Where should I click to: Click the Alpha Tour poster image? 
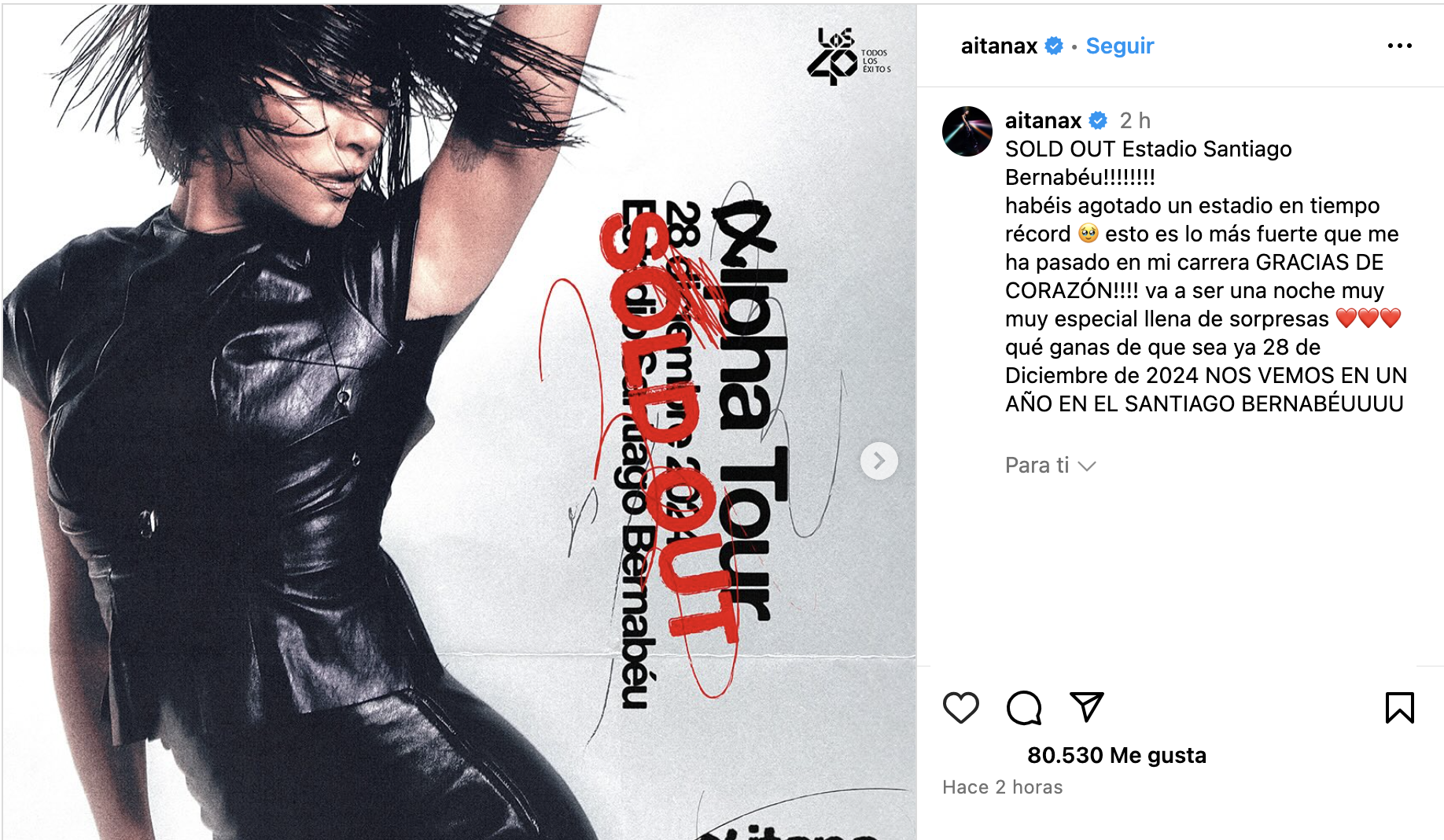[x=459, y=422]
